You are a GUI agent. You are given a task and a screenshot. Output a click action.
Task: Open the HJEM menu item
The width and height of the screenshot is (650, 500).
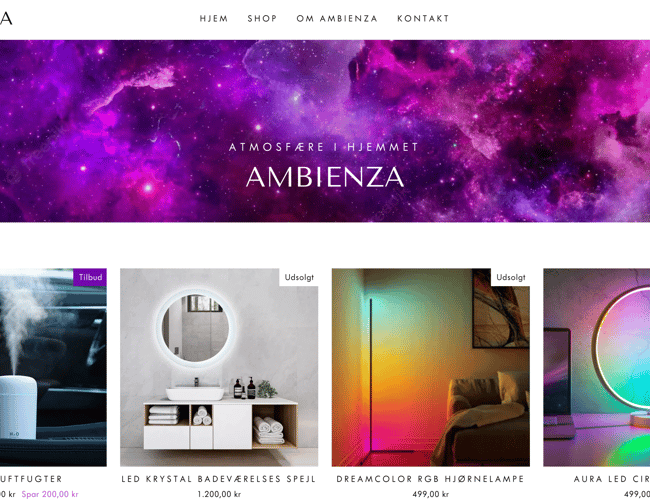214,19
